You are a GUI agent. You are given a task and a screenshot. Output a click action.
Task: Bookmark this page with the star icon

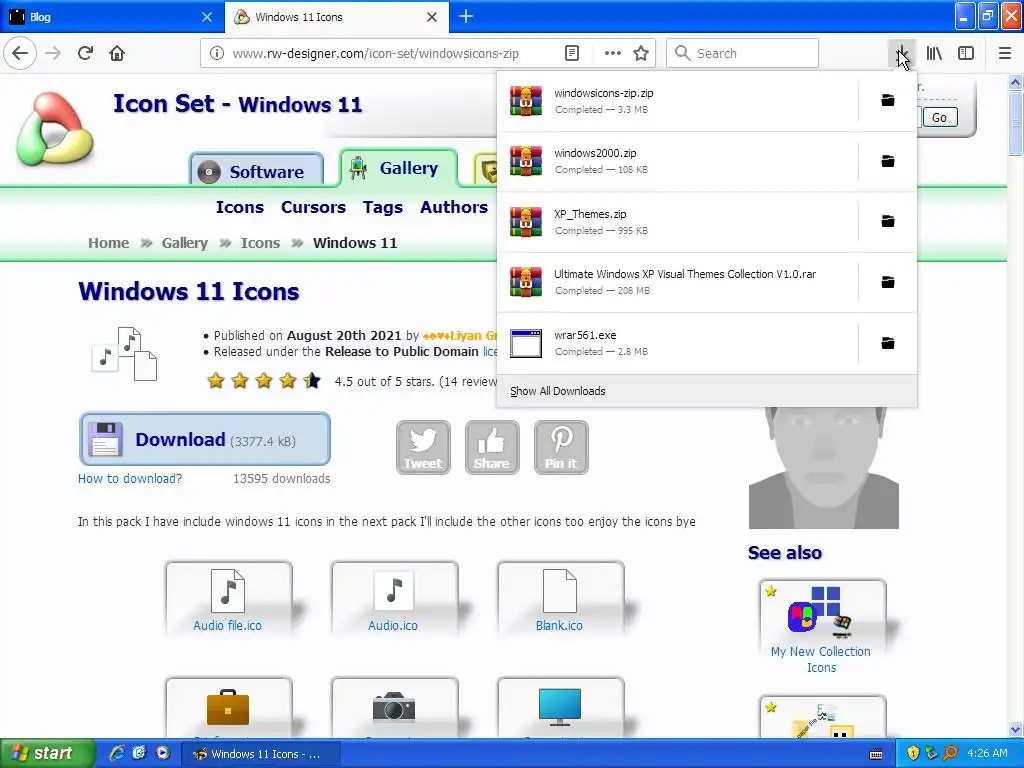tap(641, 54)
